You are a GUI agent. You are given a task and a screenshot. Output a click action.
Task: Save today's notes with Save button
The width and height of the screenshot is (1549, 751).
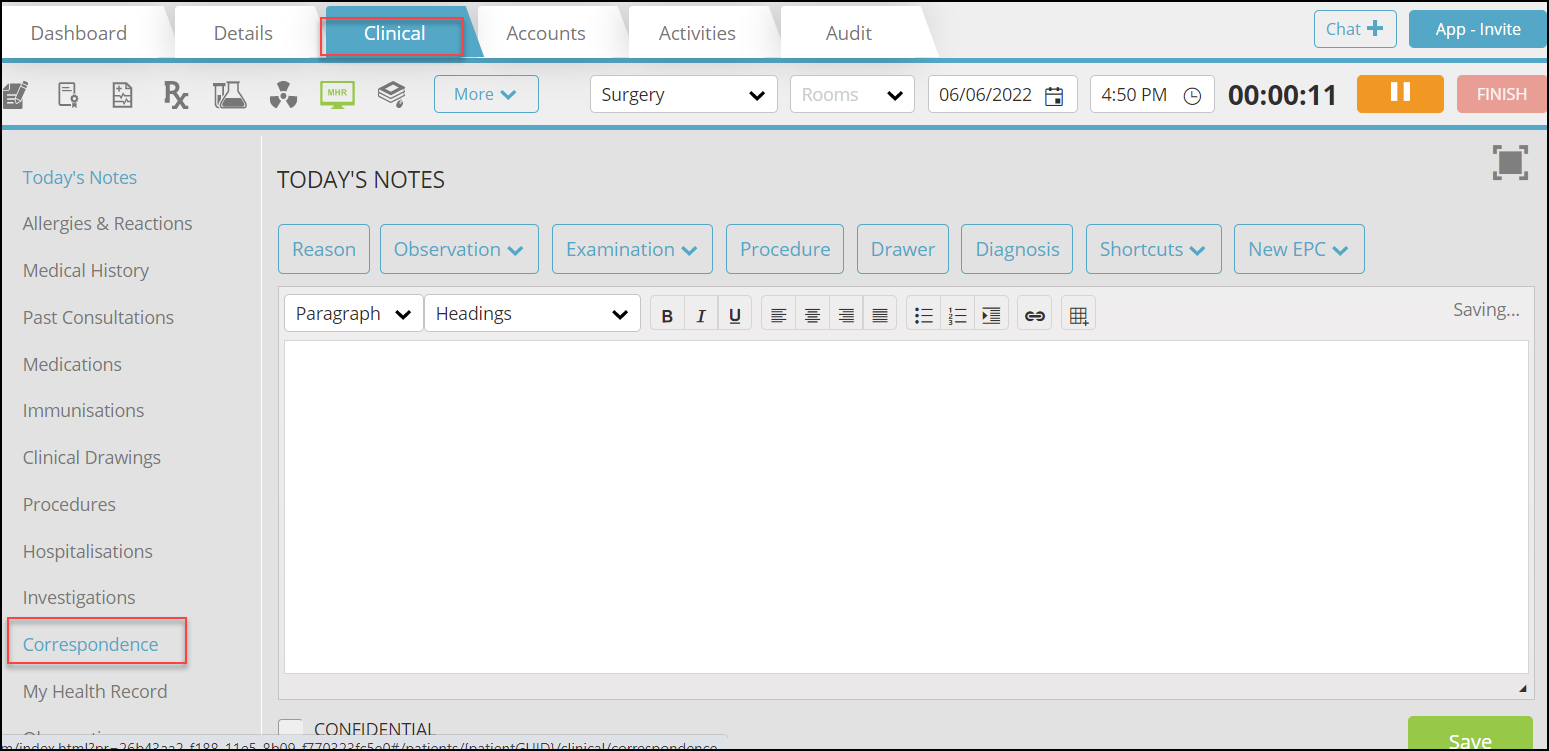pyautogui.click(x=1470, y=735)
